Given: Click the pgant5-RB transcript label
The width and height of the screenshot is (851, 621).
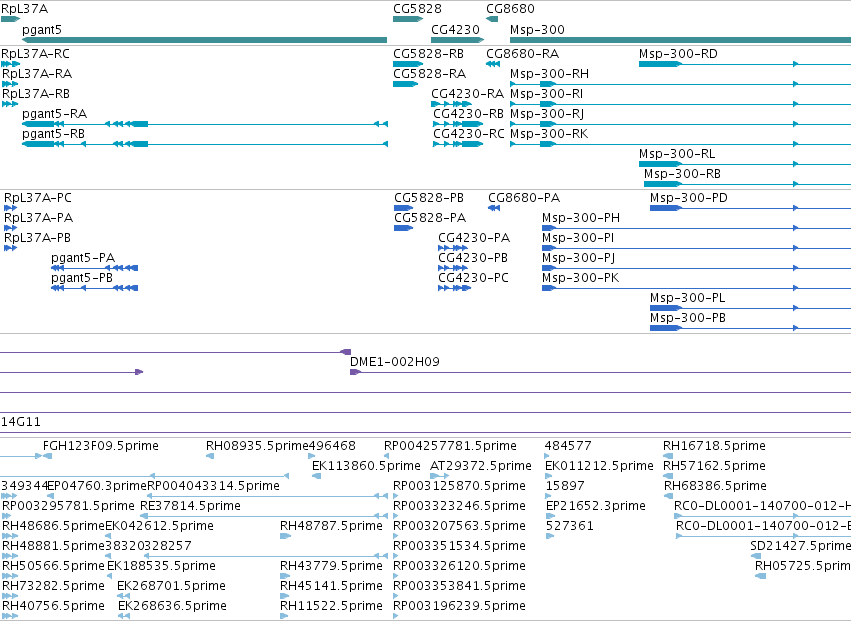Looking at the screenshot, I should 53,134.
